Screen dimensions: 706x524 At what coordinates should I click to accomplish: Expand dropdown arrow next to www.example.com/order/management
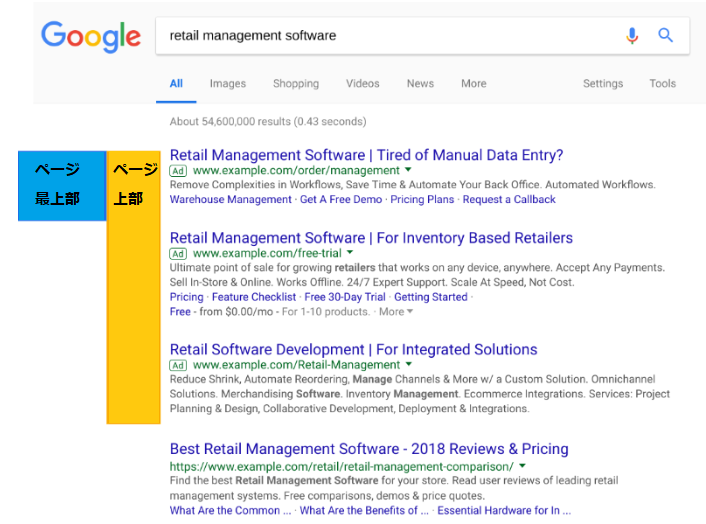click(408, 170)
